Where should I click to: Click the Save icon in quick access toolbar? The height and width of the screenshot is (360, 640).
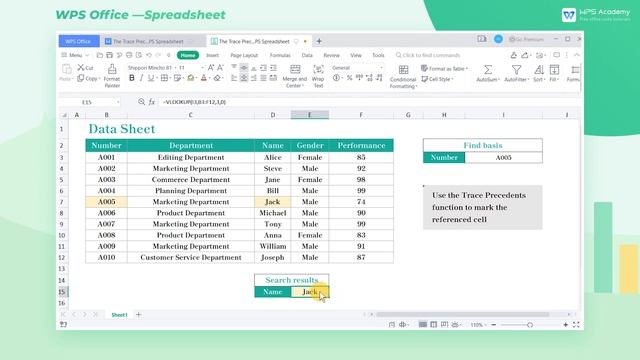click(x=109, y=55)
